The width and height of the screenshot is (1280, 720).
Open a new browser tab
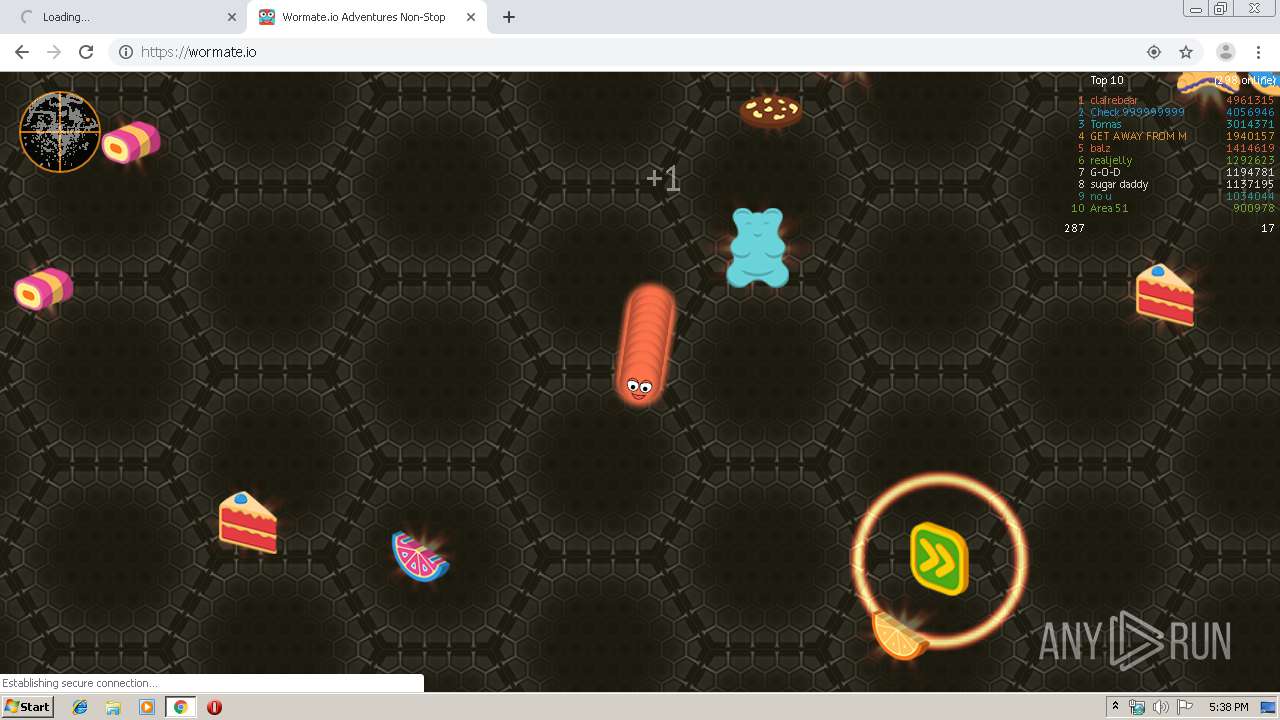[x=509, y=17]
